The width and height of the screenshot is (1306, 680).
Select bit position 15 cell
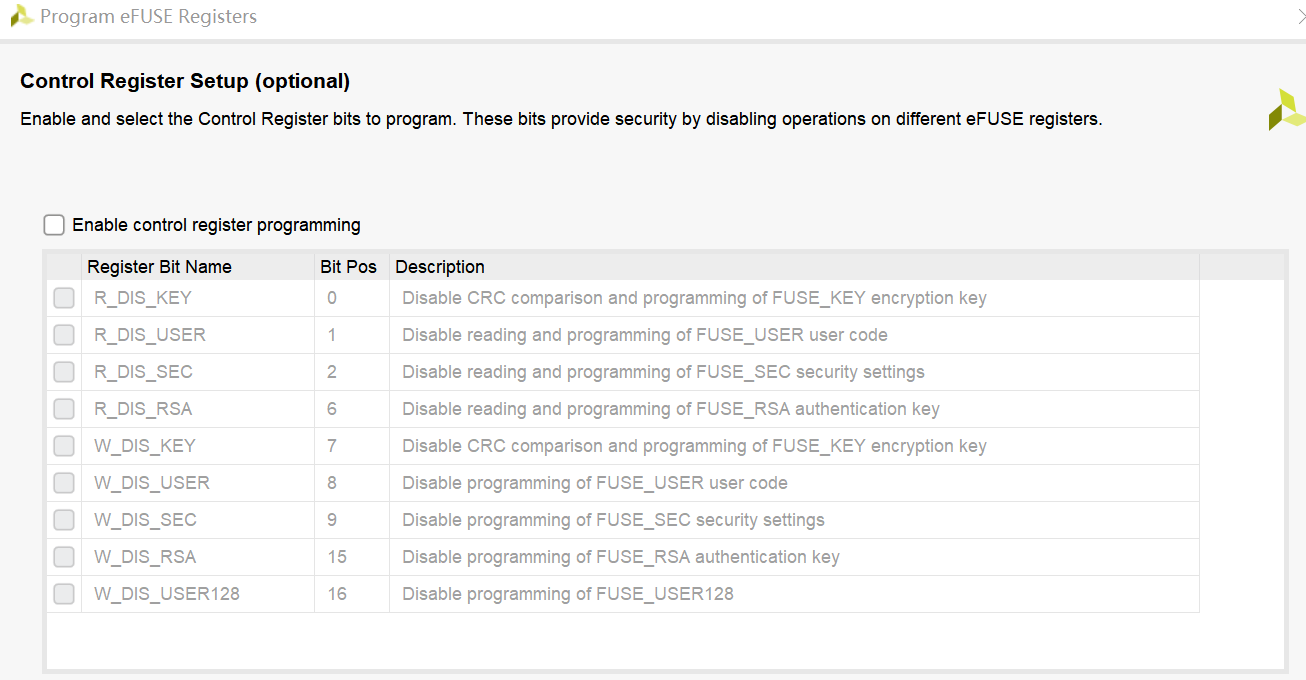pos(337,557)
